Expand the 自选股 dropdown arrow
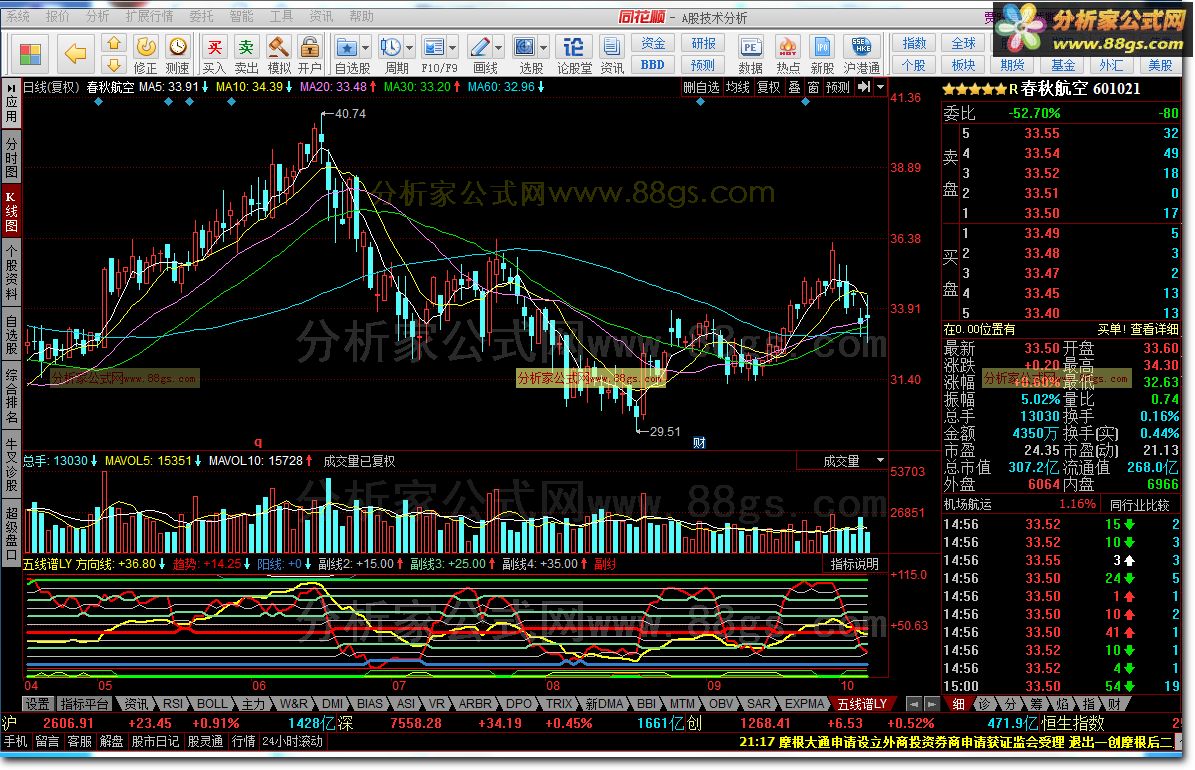Viewport: 1195px width, 770px height. (x=366, y=48)
